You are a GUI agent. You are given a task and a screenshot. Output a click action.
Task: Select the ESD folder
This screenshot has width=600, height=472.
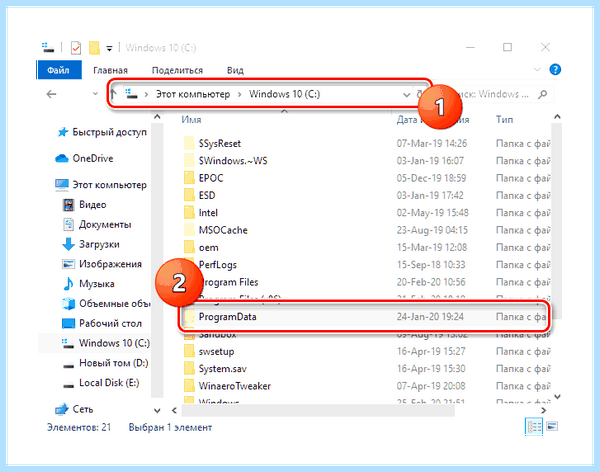click(207, 196)
